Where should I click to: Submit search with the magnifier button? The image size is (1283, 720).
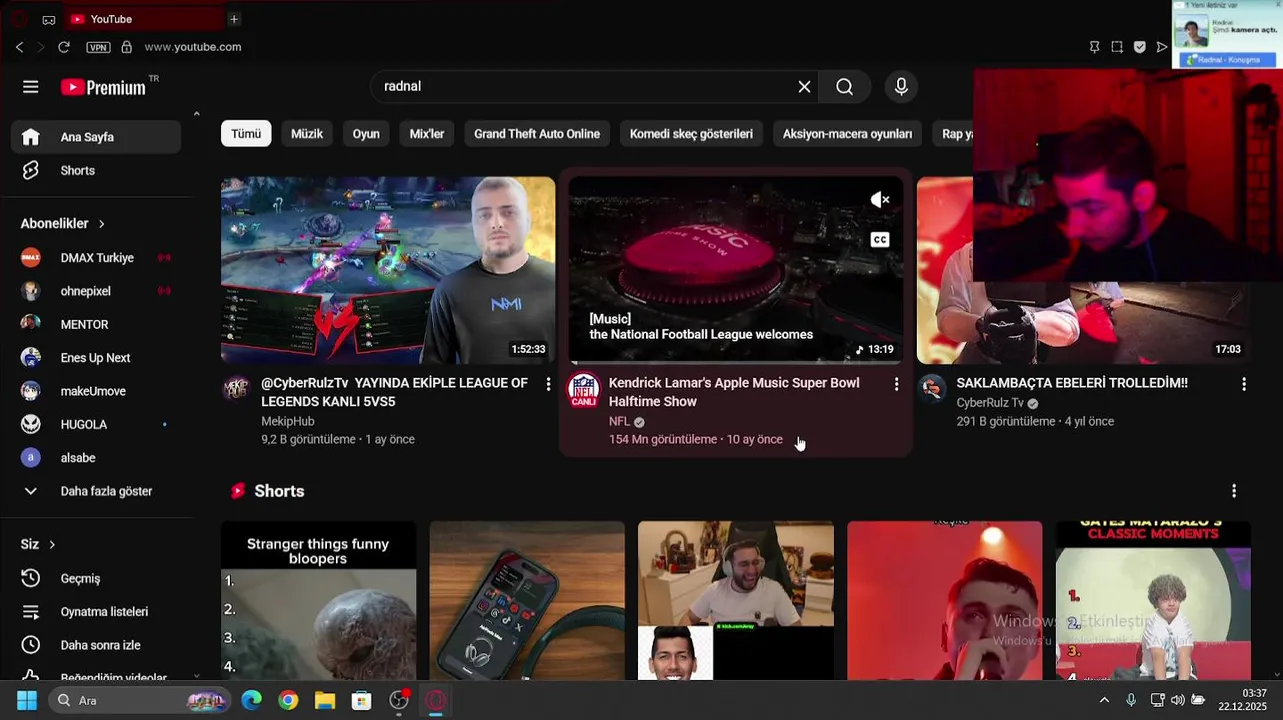[845, 87]
